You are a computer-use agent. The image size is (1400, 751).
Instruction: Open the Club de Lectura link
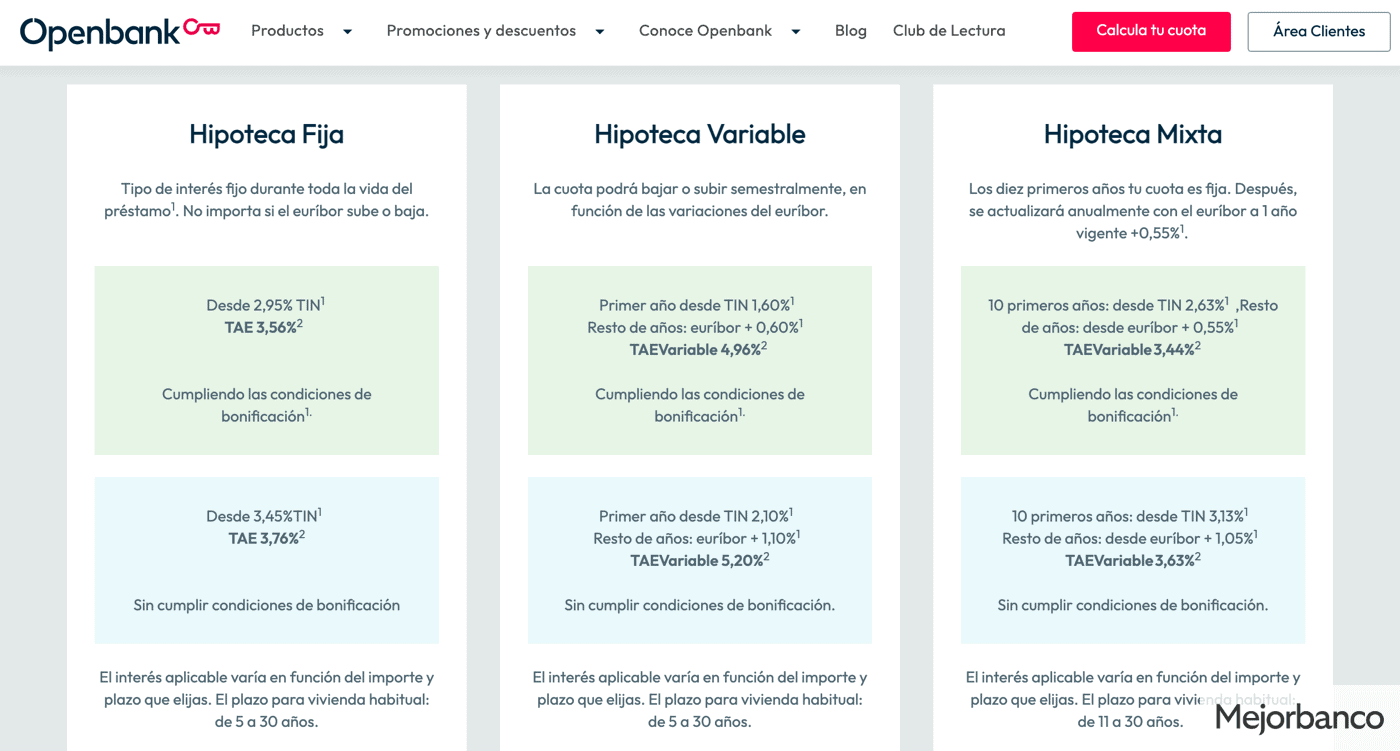pyautogui.click(x=949, y=31)
